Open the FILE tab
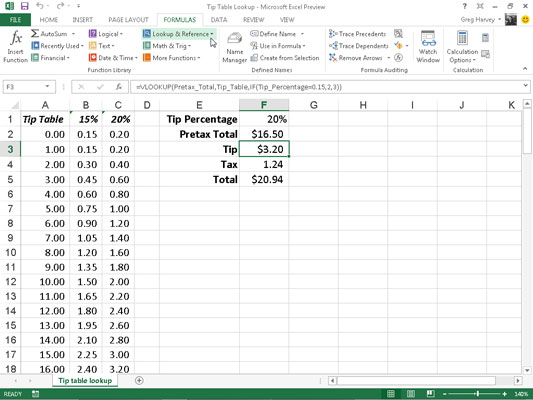533x400 pixels. (x=15, y=20)
